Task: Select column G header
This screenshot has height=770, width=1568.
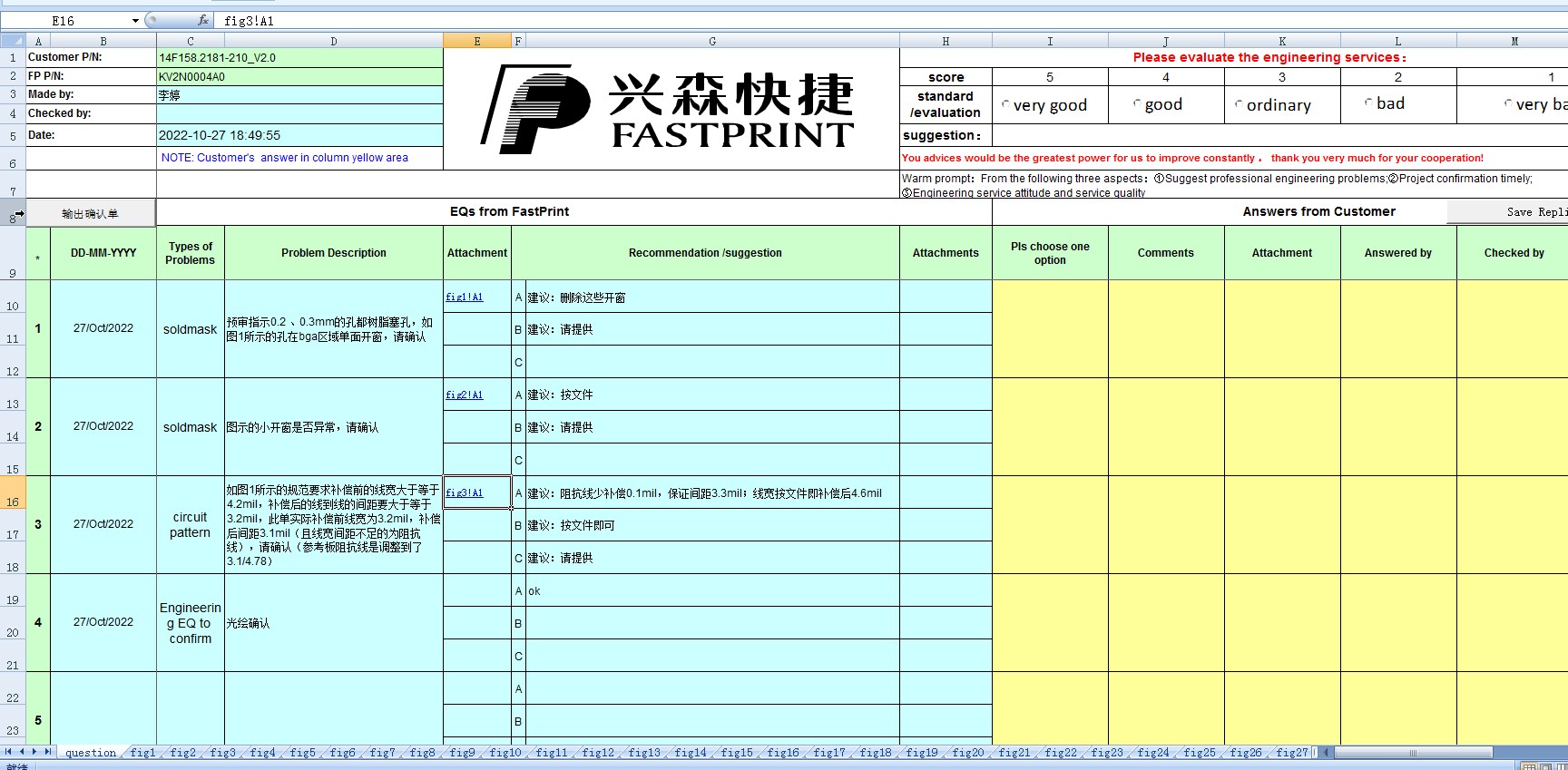Action: point(712,41)
